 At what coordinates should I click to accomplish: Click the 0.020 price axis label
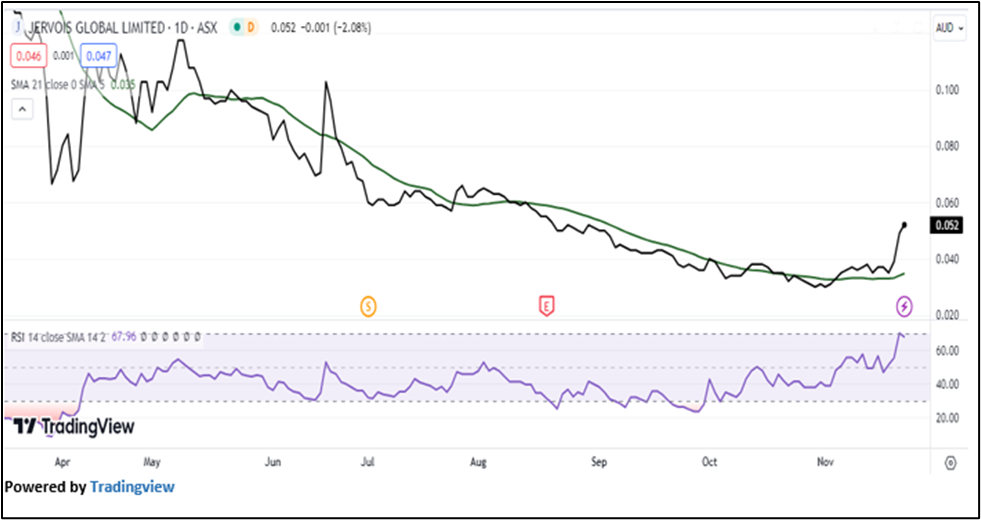click(x=945, y=316)
